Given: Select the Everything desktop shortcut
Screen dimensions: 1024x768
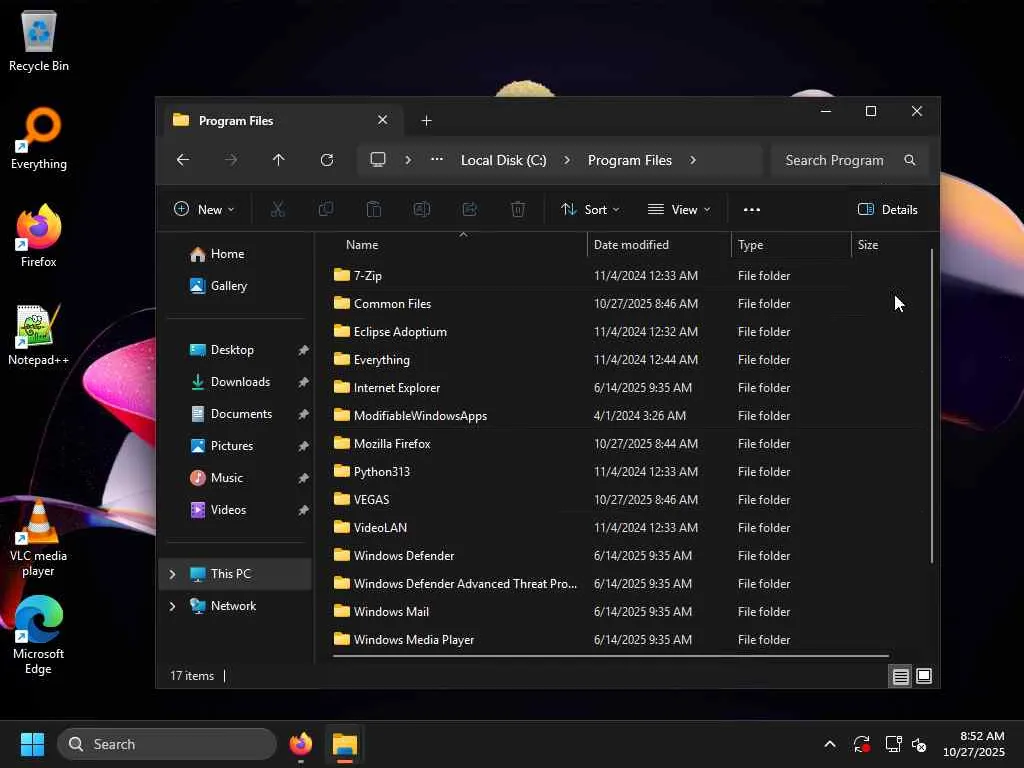Looking at the screenshot, I should coord(39,138).
